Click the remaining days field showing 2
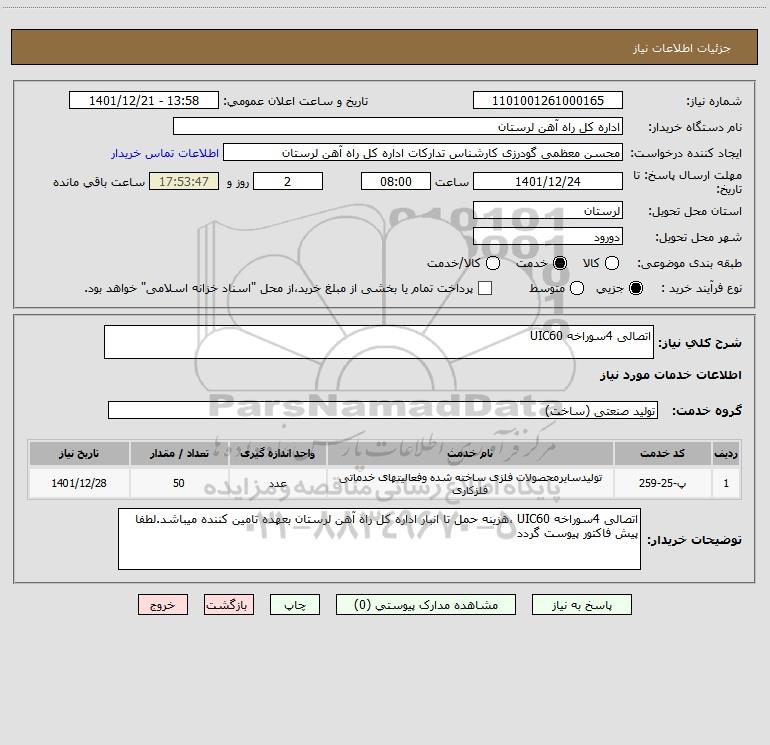Viewport: 770px width, 745px height. pyautogui.click(x=288, y=181)
